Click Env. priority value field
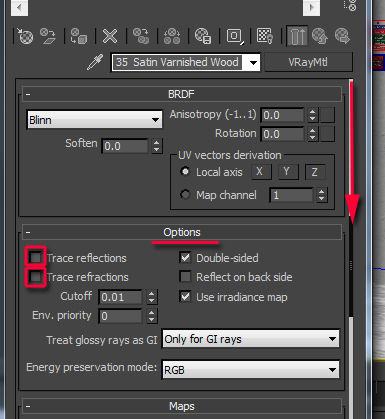 click(120, 316)
